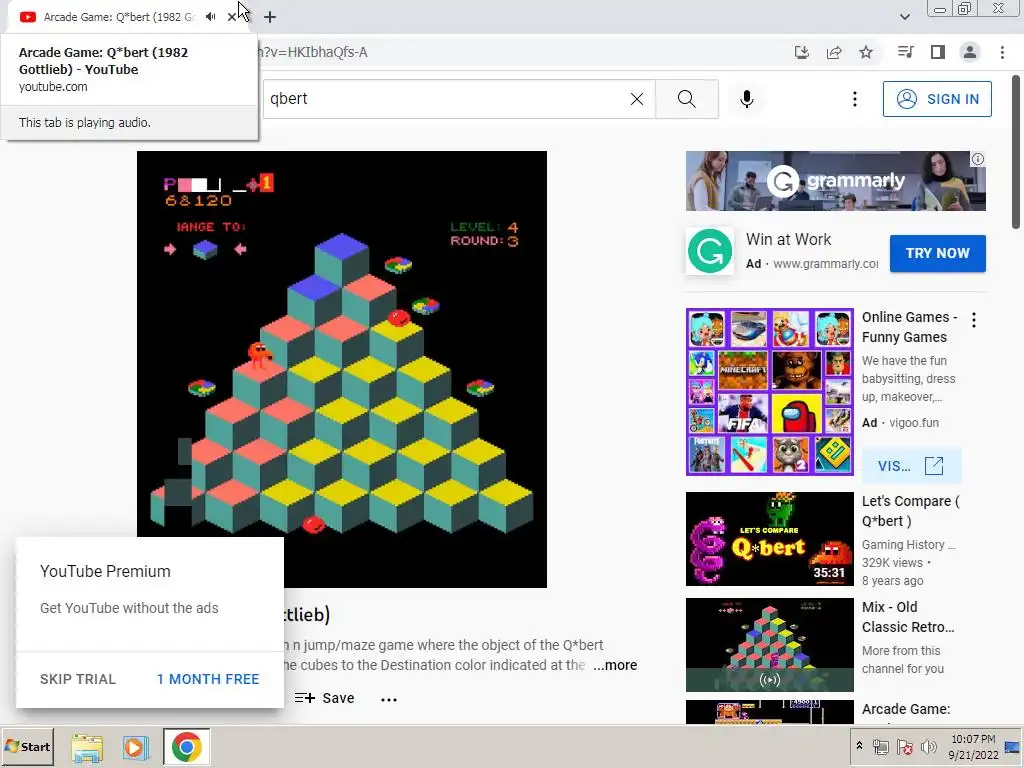Viewport: 1024px width, 768px height.
Task: Close the Arcade Game Q*bert tab
Action: [232, 17]
